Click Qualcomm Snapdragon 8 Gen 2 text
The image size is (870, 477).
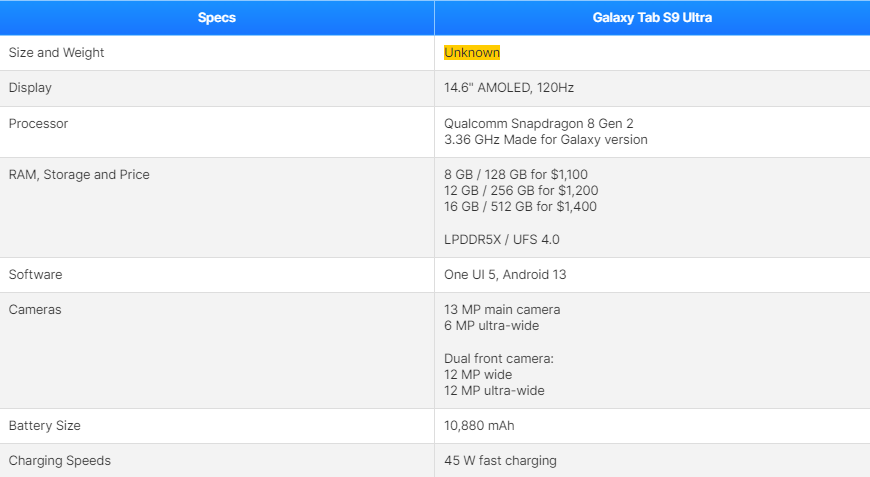coord(539,124)
